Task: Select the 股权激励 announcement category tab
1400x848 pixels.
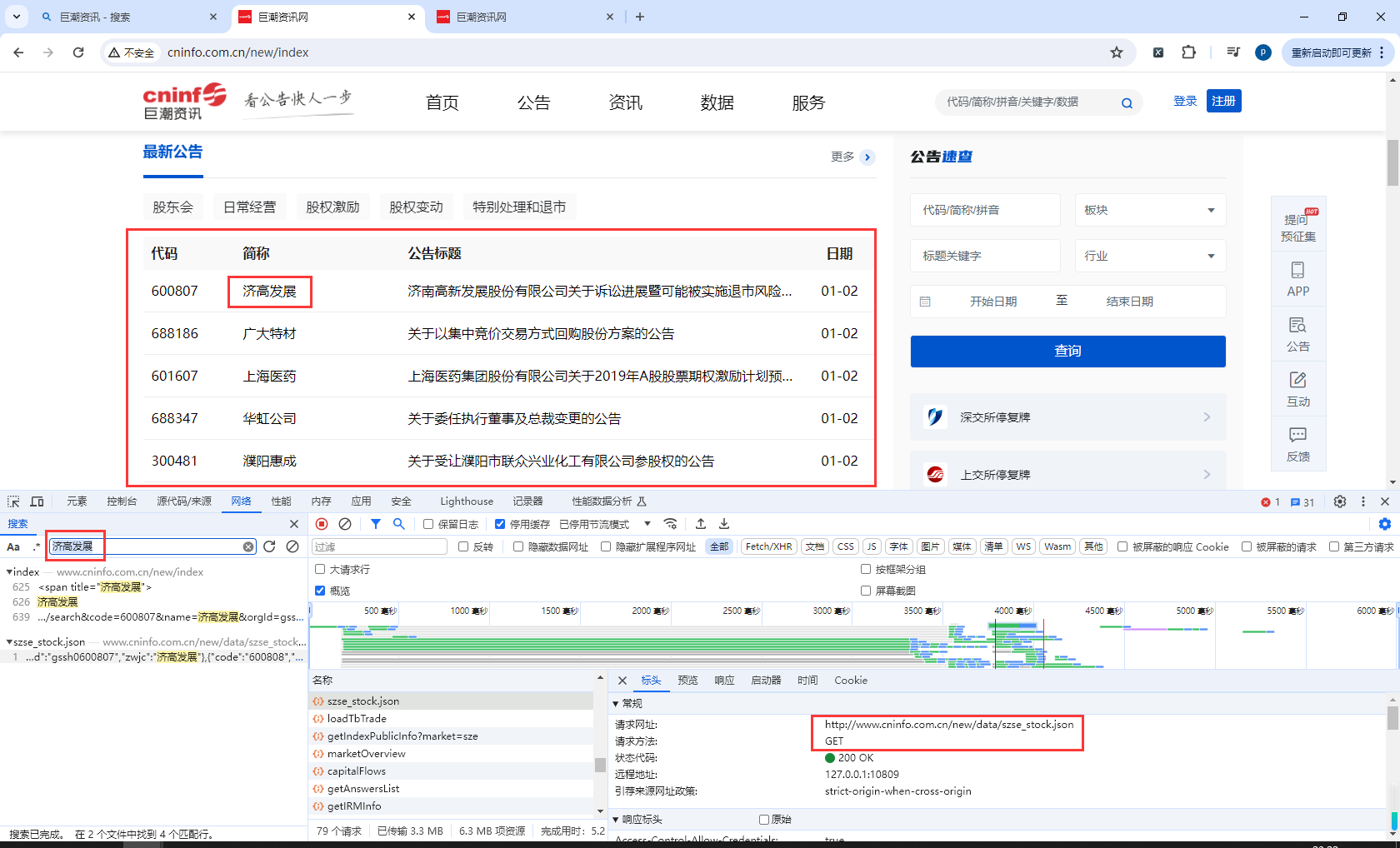Action: point(332,207)
